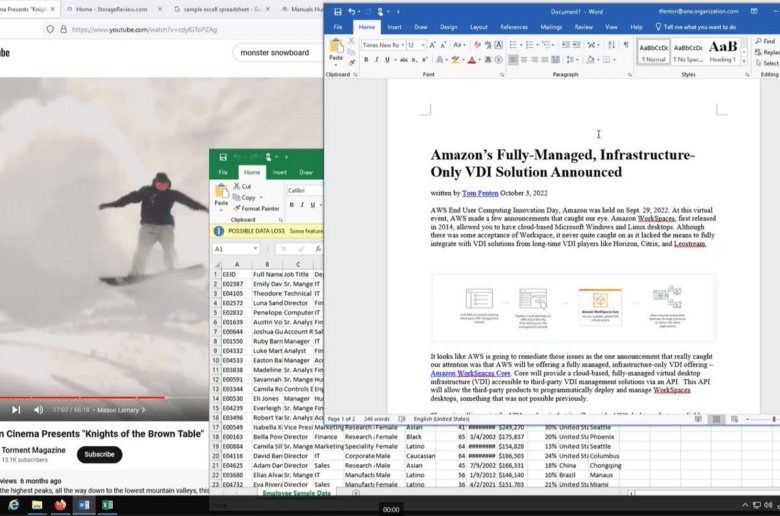Click Excel's Name Box showing A1
Image resolution: width=780 pixels, height=516 pixels.
[236, 249]
